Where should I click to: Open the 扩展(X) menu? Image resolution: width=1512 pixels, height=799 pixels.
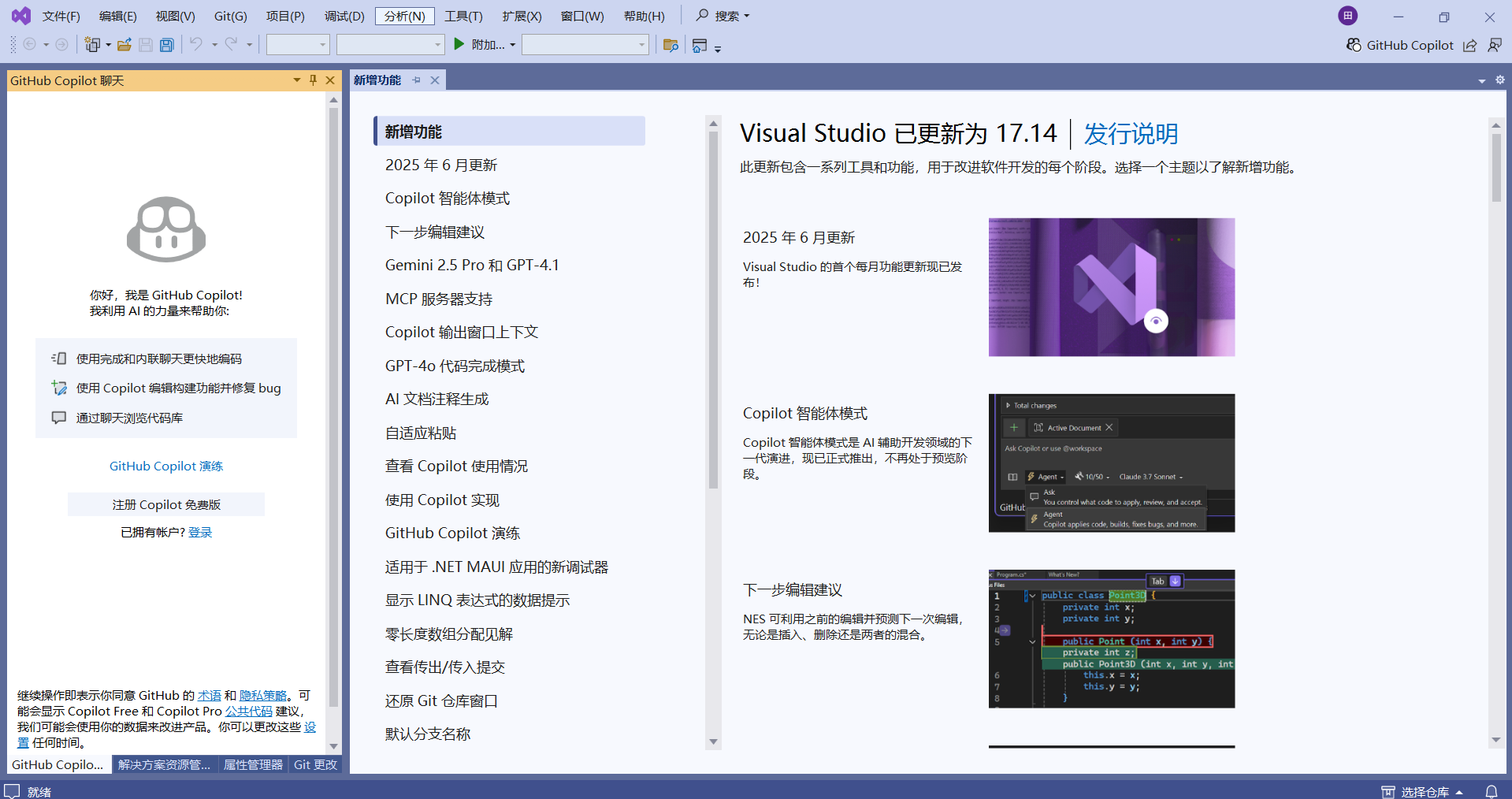522,16
